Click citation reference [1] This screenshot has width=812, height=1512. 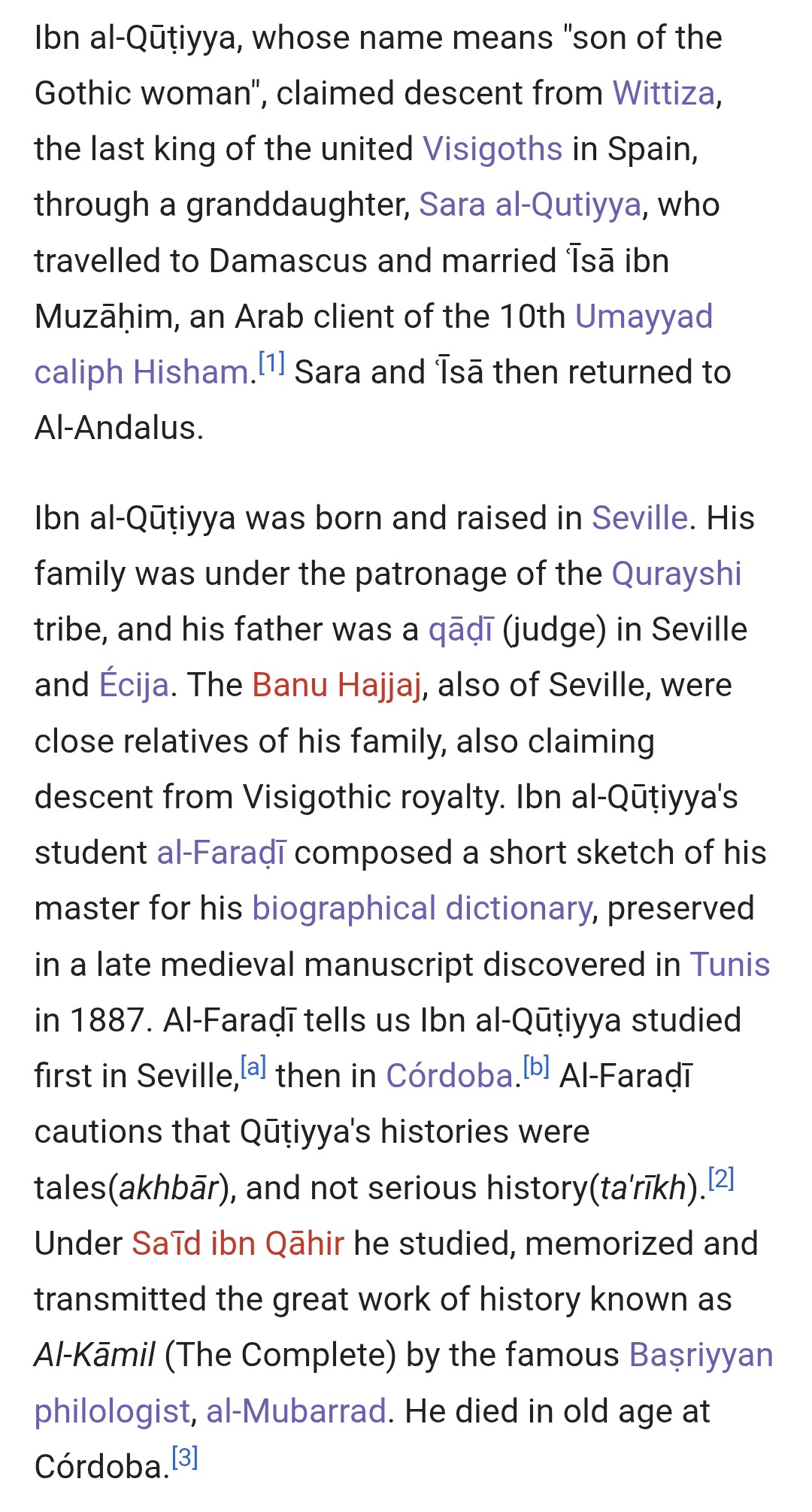271,364
